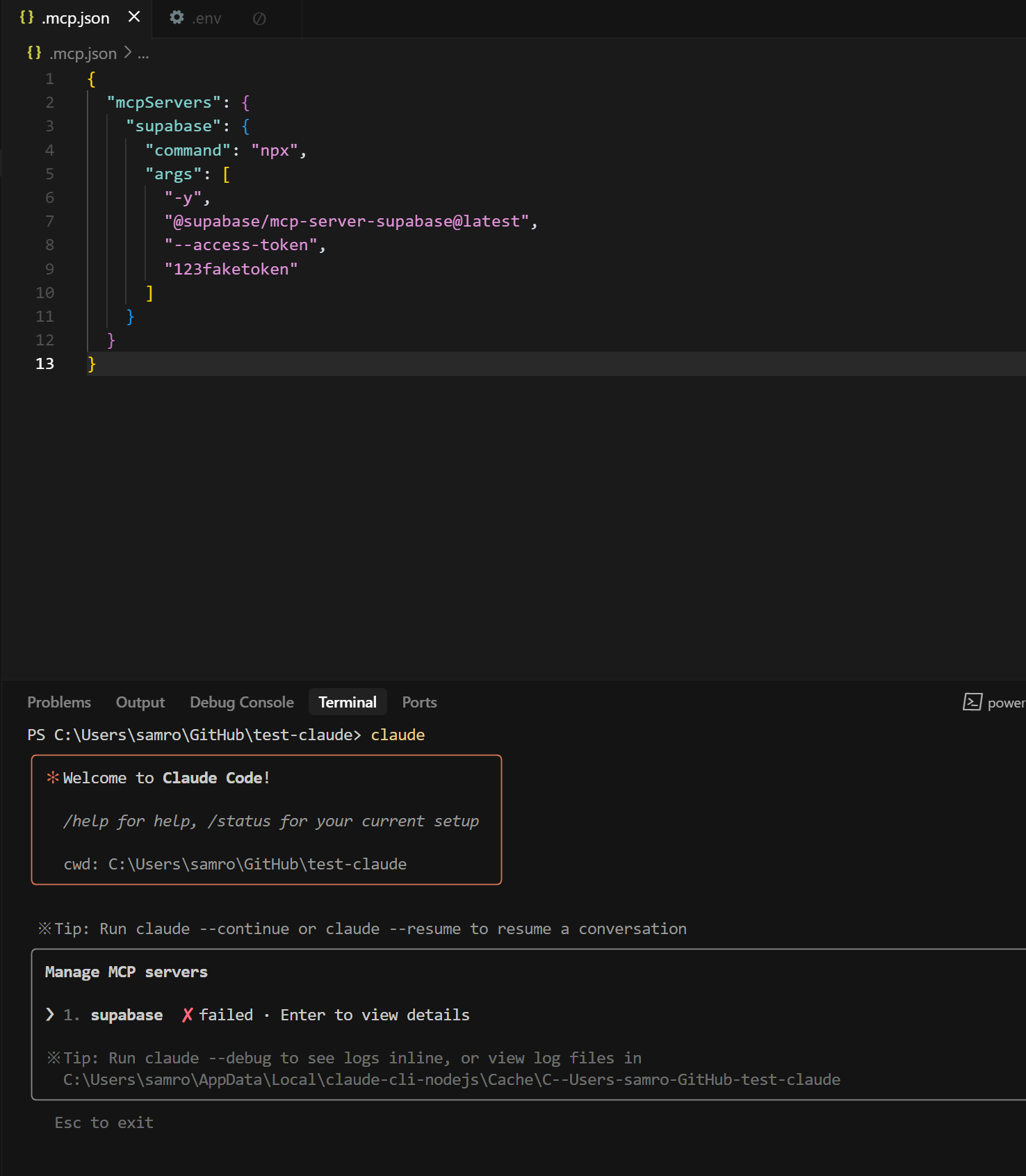
Task: Click the "args" key in editor
Action: tap(173, 174)
